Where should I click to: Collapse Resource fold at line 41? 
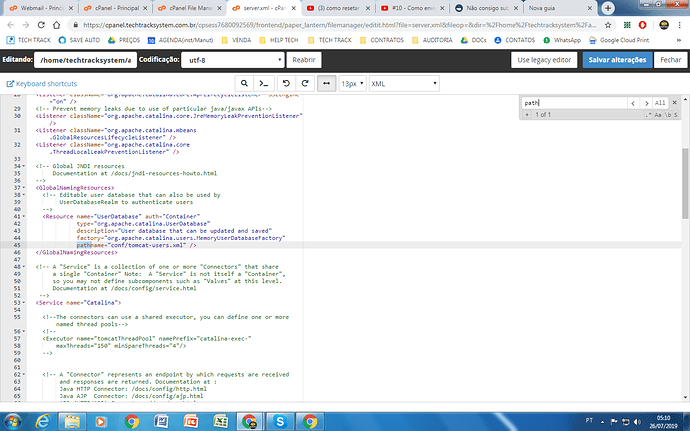24,217
